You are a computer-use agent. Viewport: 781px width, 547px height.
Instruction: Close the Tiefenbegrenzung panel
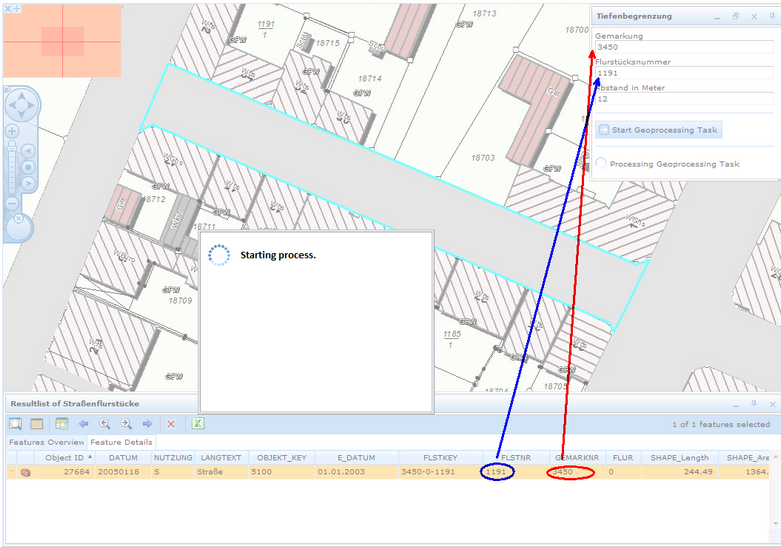point(754,16)
